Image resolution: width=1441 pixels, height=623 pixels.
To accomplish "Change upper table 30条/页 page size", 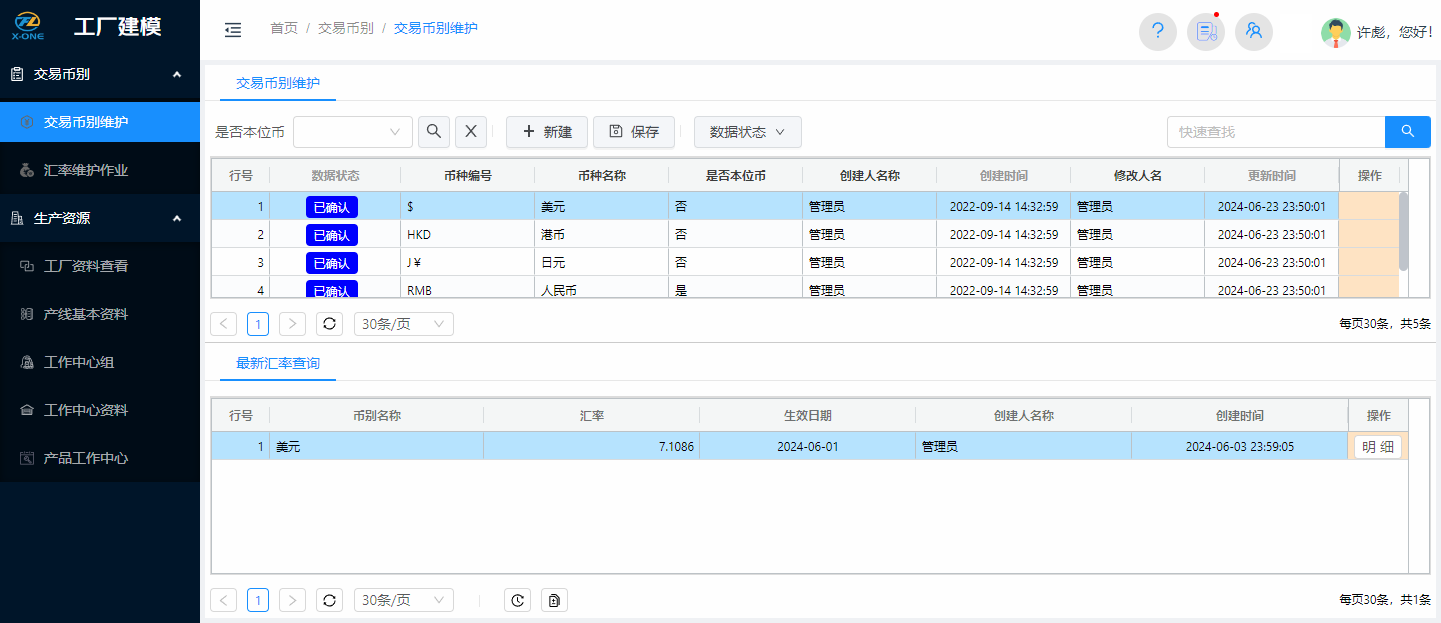I will 403,324.
